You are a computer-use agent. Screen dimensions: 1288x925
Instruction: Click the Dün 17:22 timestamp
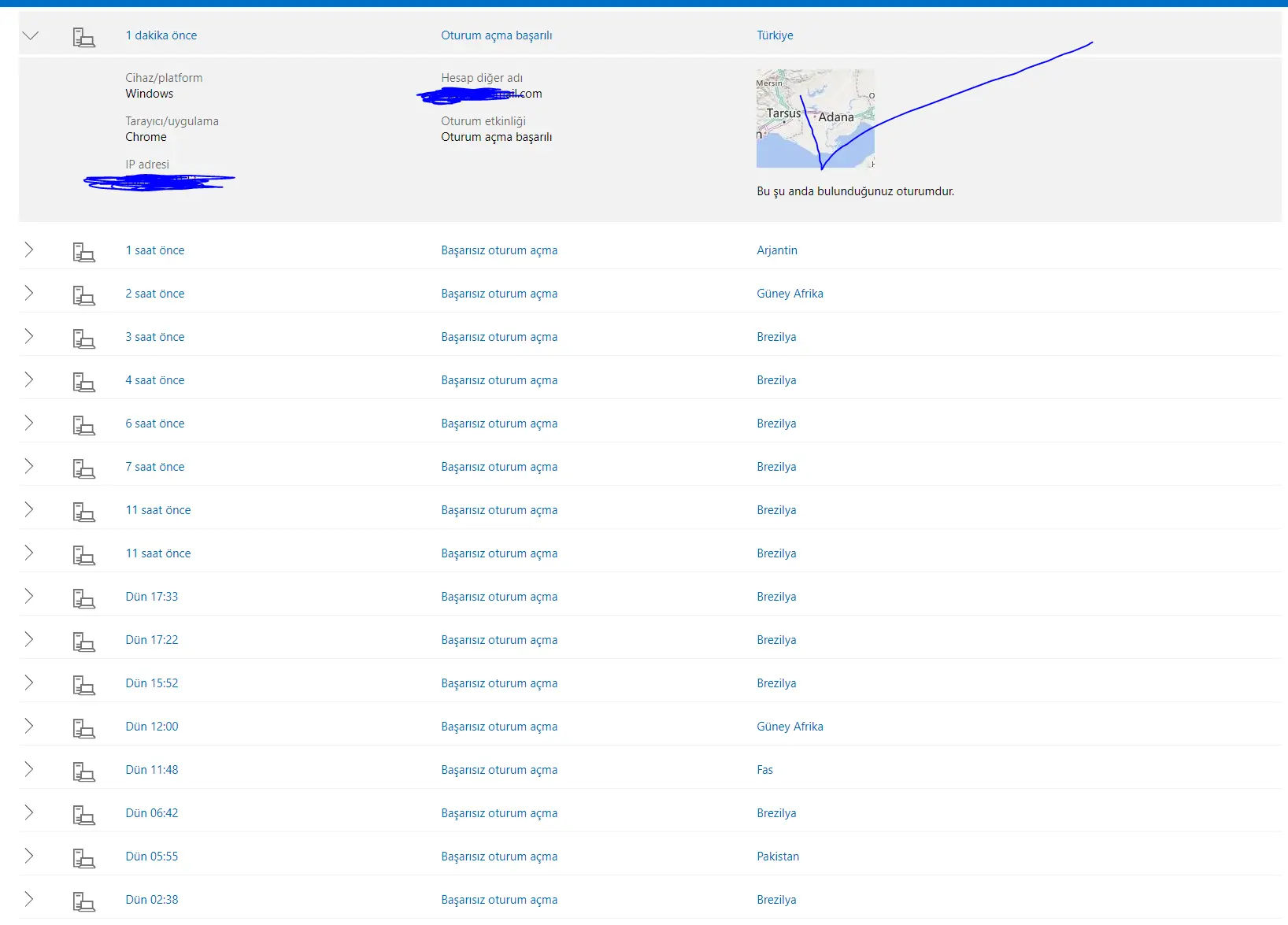152,640
